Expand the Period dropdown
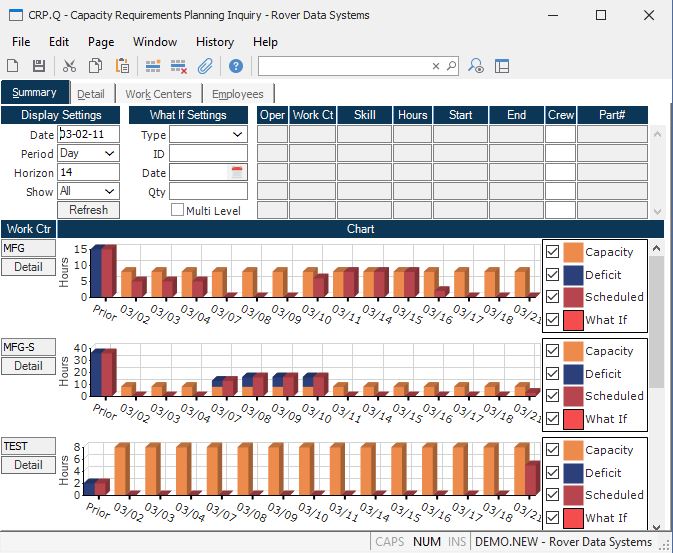Screen dimensions: 673x553 coord(109,154)
